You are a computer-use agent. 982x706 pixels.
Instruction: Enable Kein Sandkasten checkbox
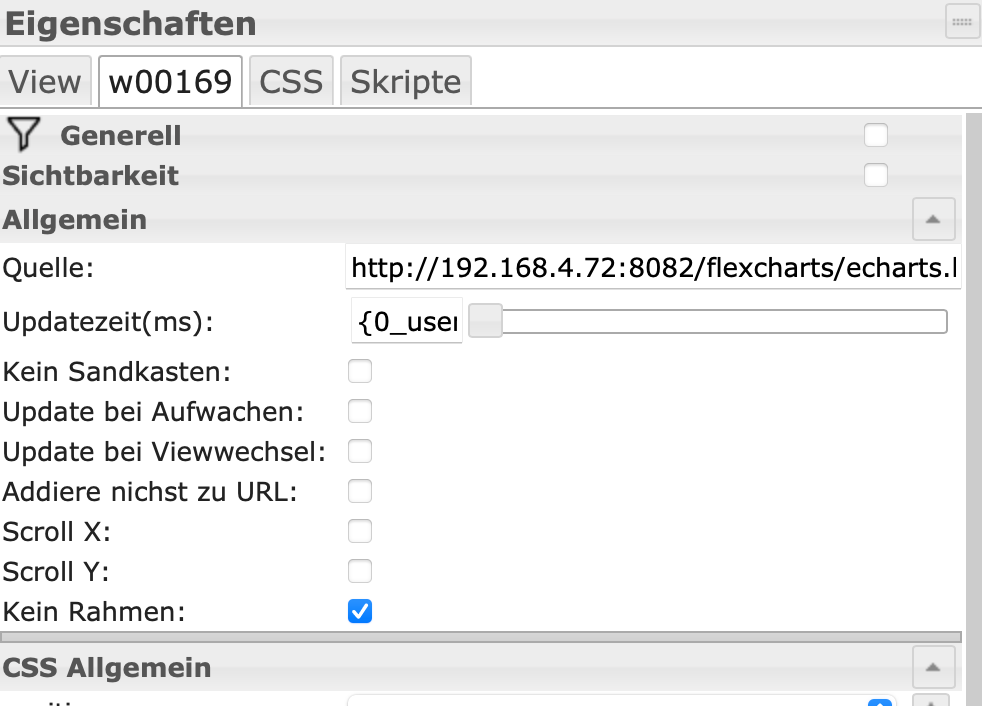(x=360, y=372)
